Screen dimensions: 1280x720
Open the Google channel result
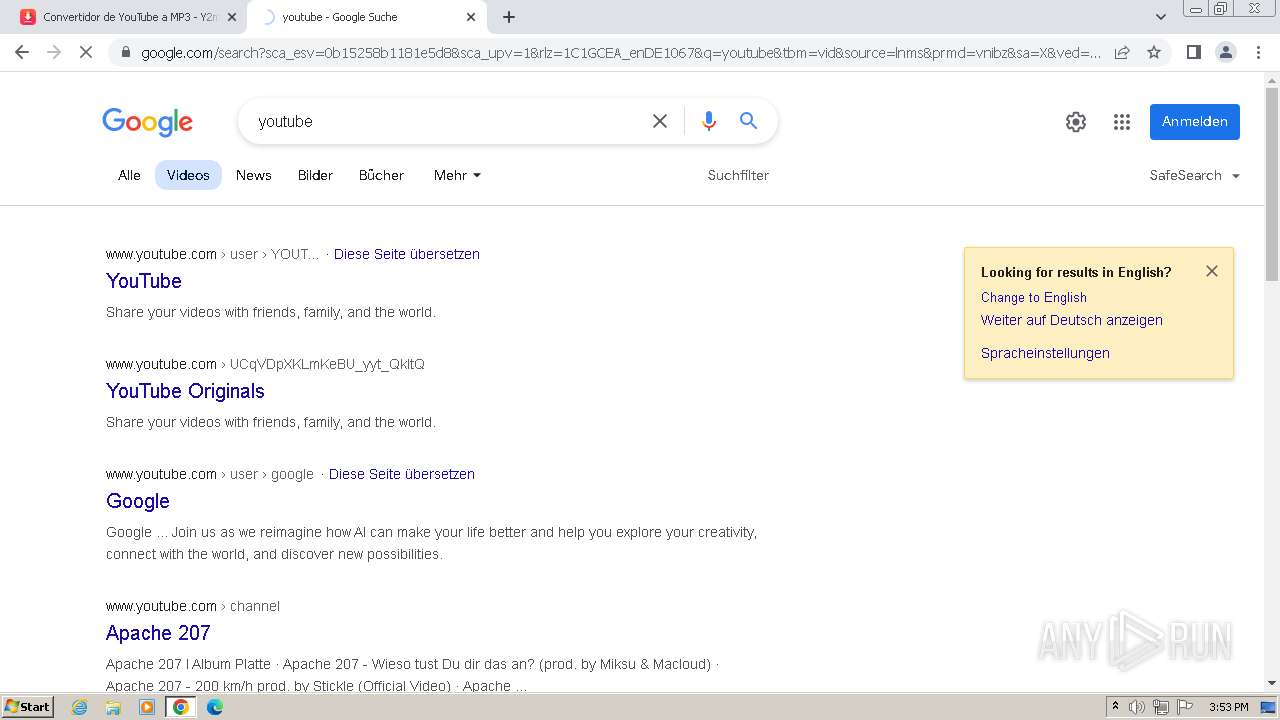tap(138, 501)
